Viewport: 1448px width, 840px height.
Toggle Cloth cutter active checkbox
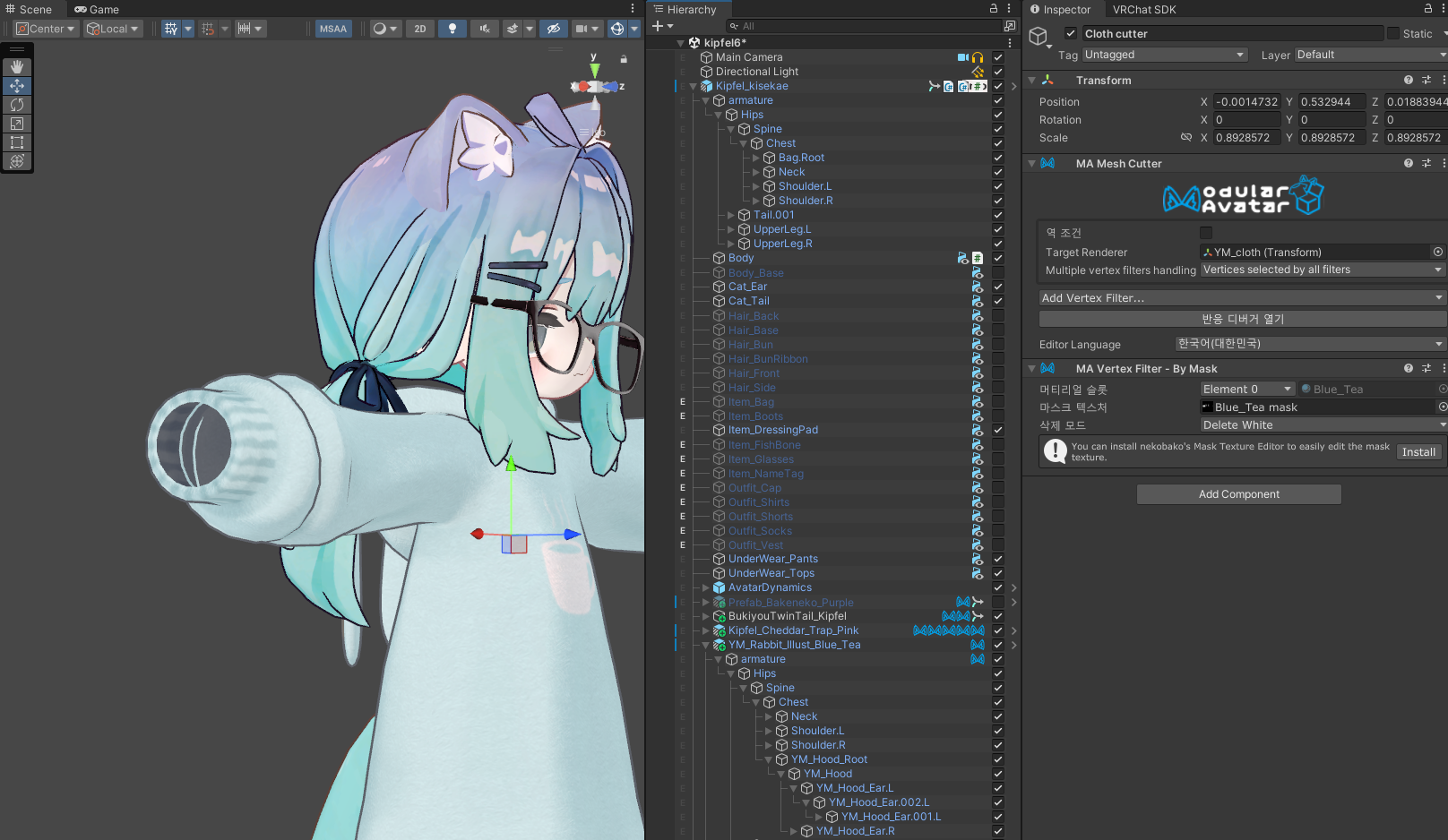[1070, 33]
